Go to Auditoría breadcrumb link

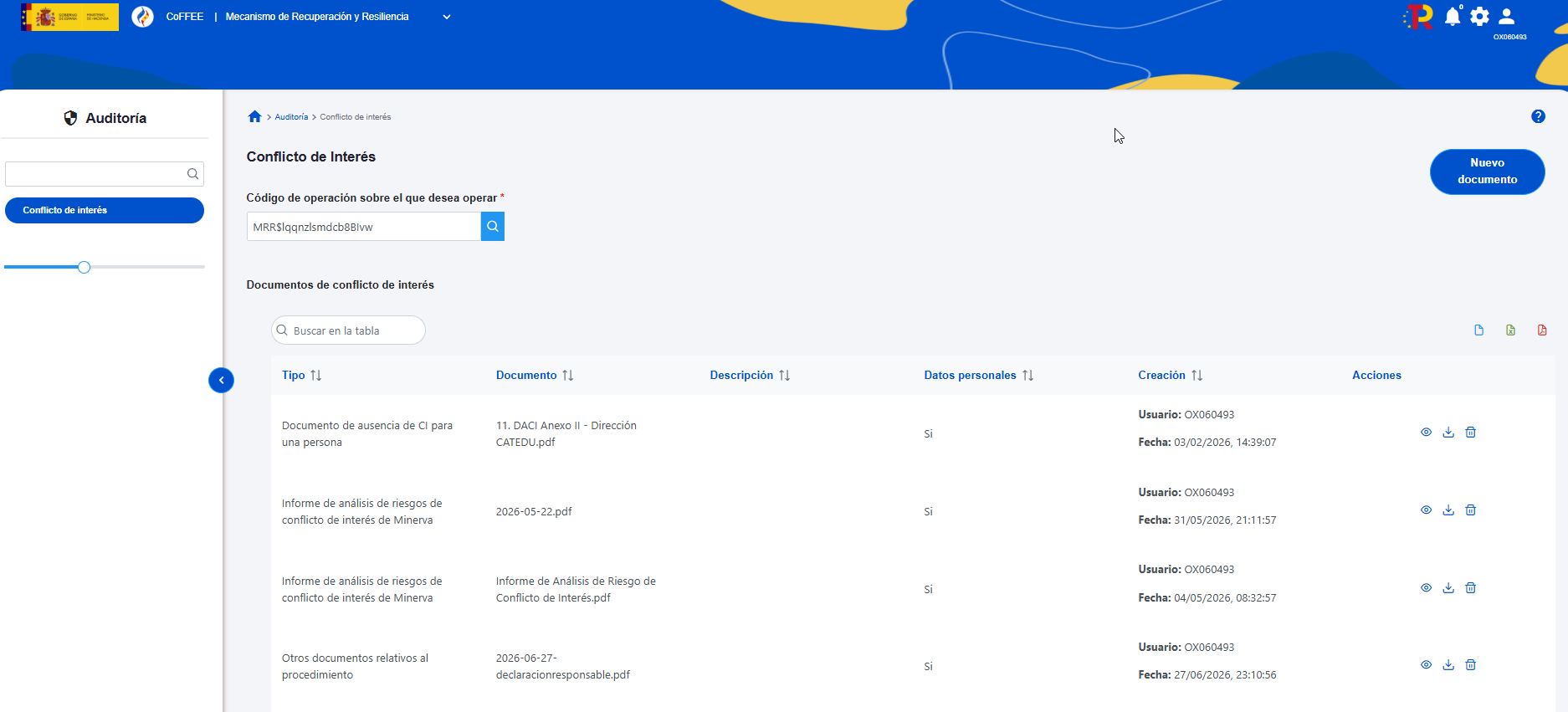pyautogui.click(x=291, y=117)
